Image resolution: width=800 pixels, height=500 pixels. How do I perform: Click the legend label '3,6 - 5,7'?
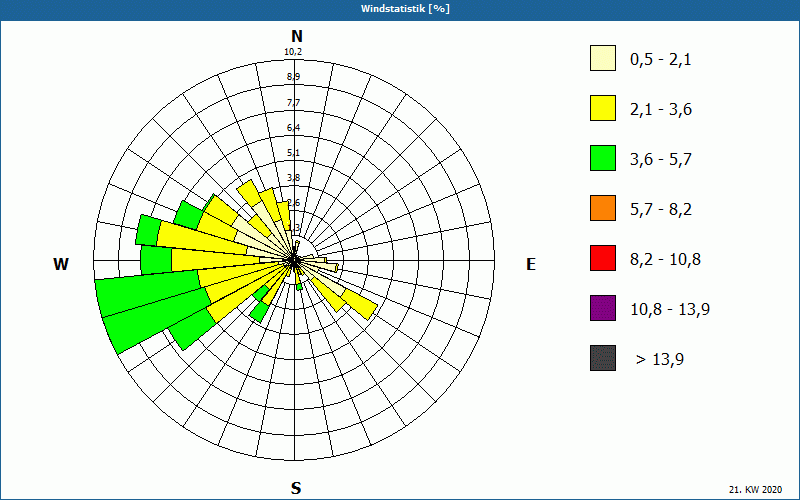[x=661, y=160]
